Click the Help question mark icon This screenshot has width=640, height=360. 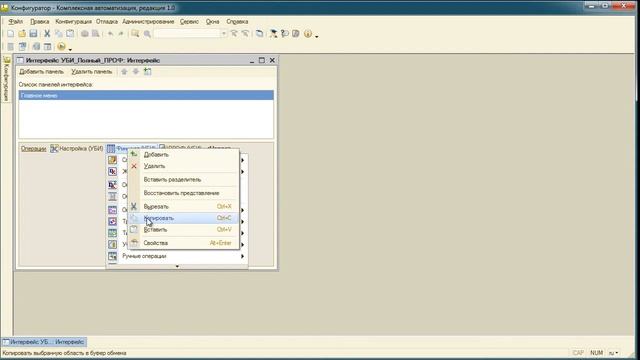285,34
